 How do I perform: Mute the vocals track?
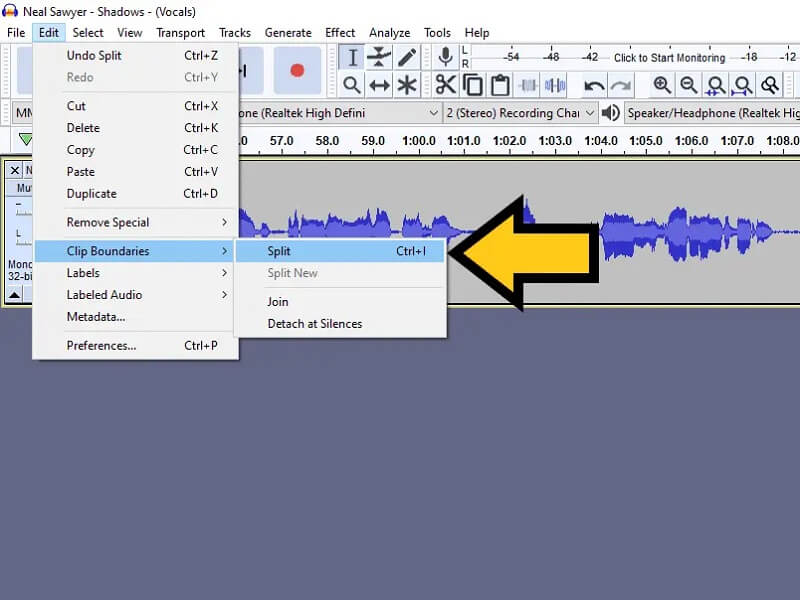20,186
